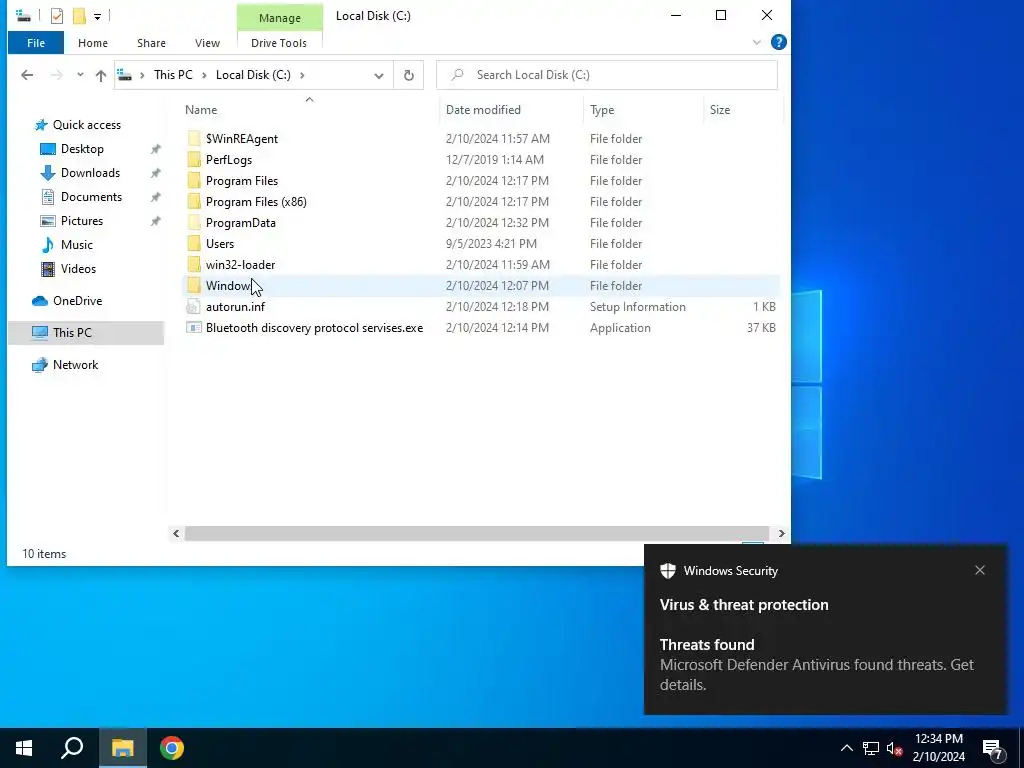Select Quick access in navigation pane
Screen dimensions: 1024x768
pos(87,125)
